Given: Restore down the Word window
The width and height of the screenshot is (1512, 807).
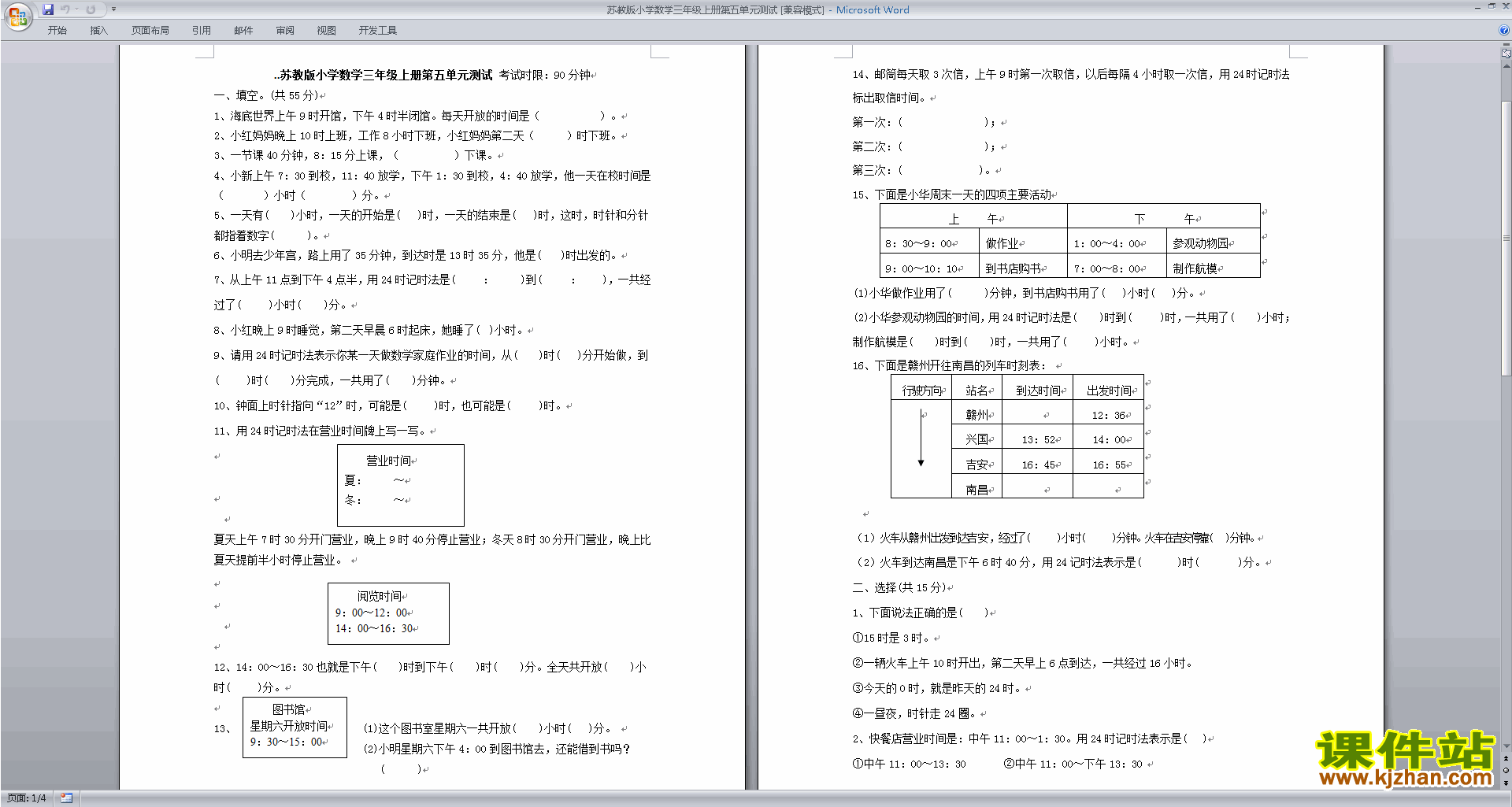Looking at the screenshot, I should point(1492,6).
